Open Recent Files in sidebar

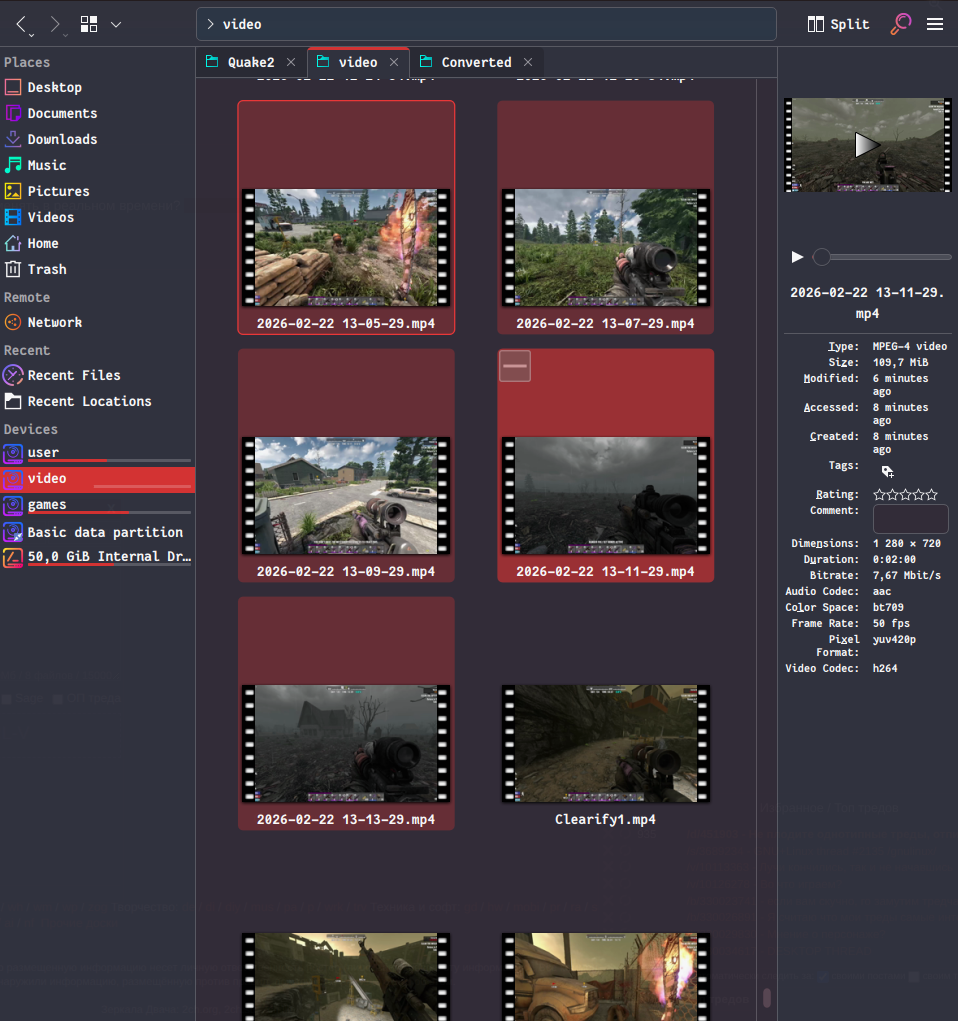coord(74,375)
